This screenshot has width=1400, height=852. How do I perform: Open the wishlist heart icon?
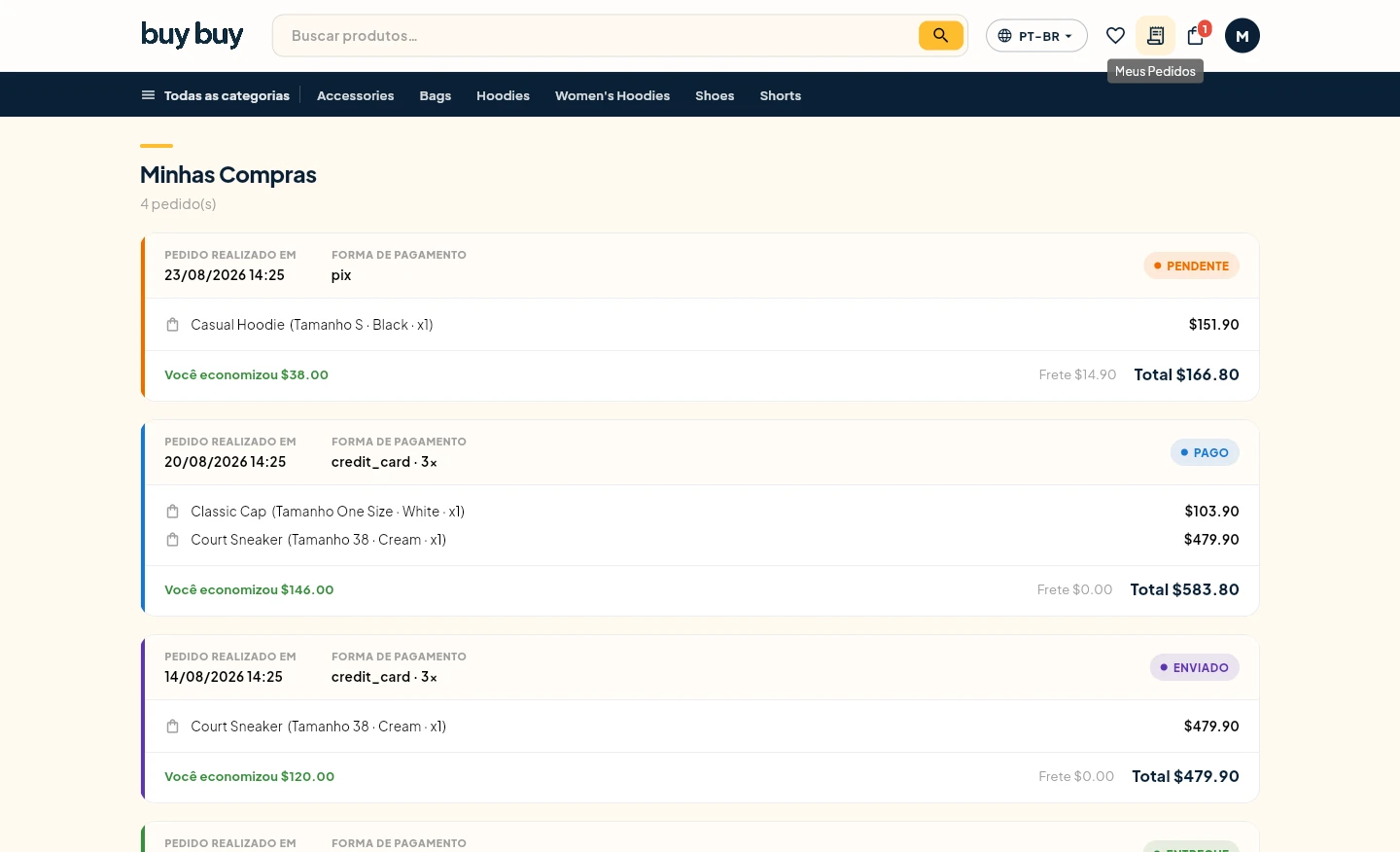point(1115,36)
